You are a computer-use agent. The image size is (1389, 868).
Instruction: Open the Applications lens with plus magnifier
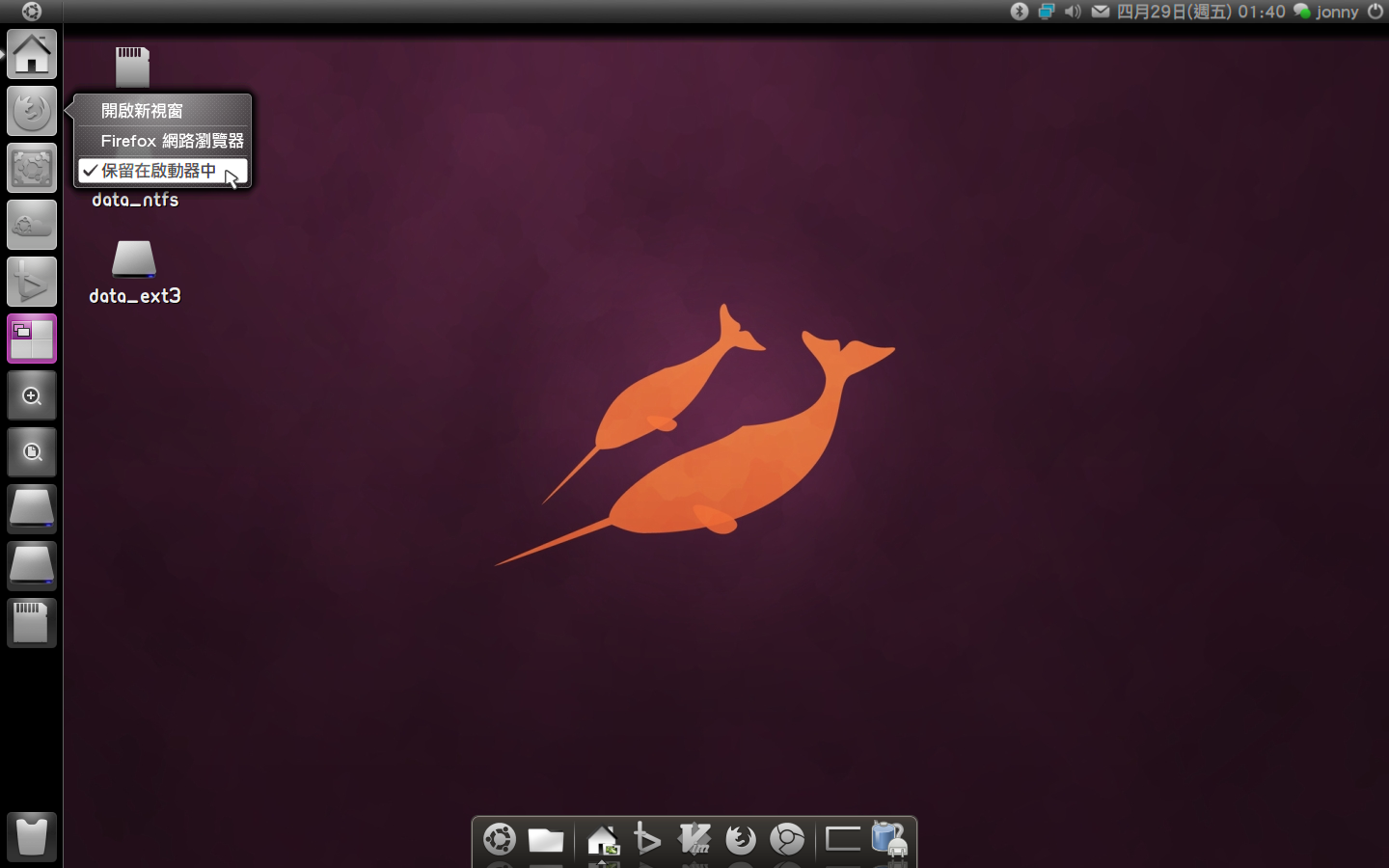click(x=32, y=395)
